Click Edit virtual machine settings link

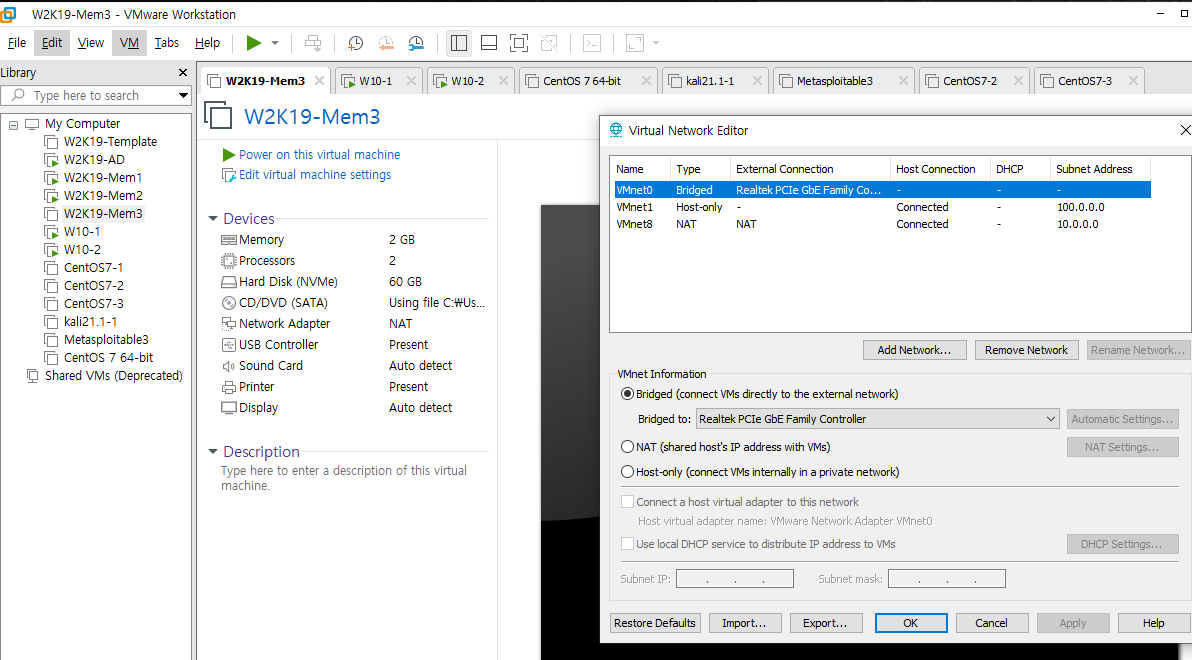(x=315, y=175)
